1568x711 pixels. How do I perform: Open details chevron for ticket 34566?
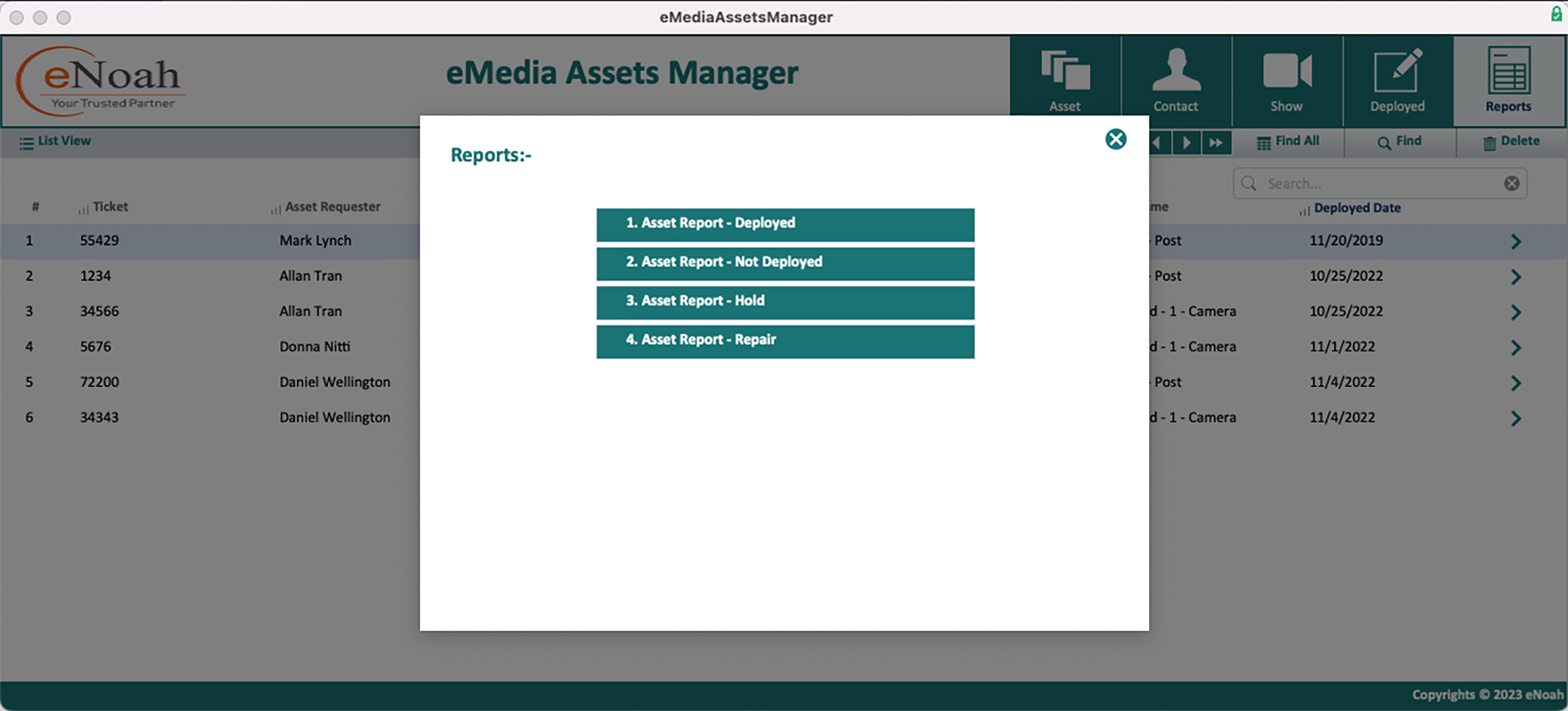pos(1516,312)
